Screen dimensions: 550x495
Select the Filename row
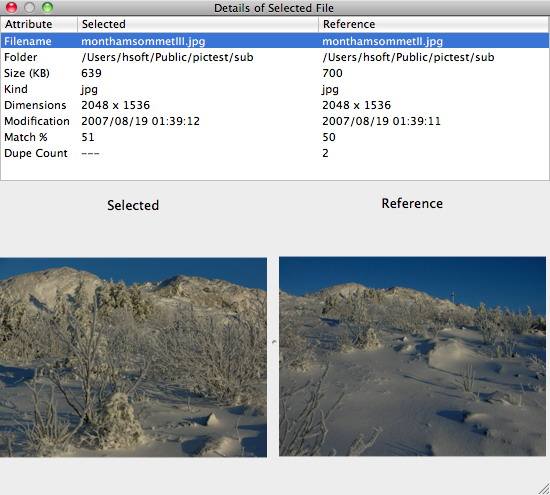(x=275, y=41)
